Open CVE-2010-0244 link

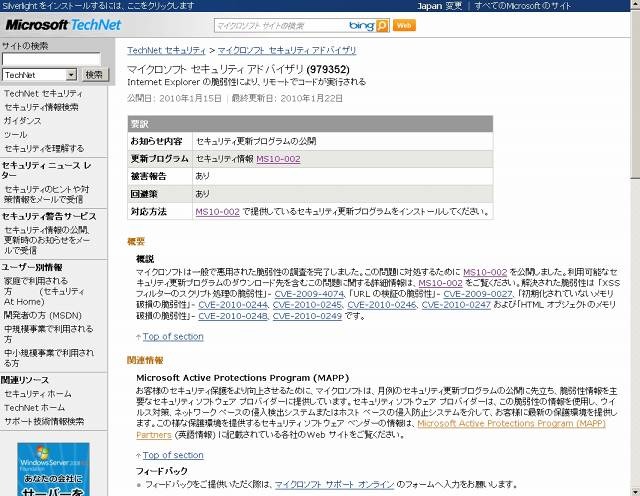tap(233, 305)
